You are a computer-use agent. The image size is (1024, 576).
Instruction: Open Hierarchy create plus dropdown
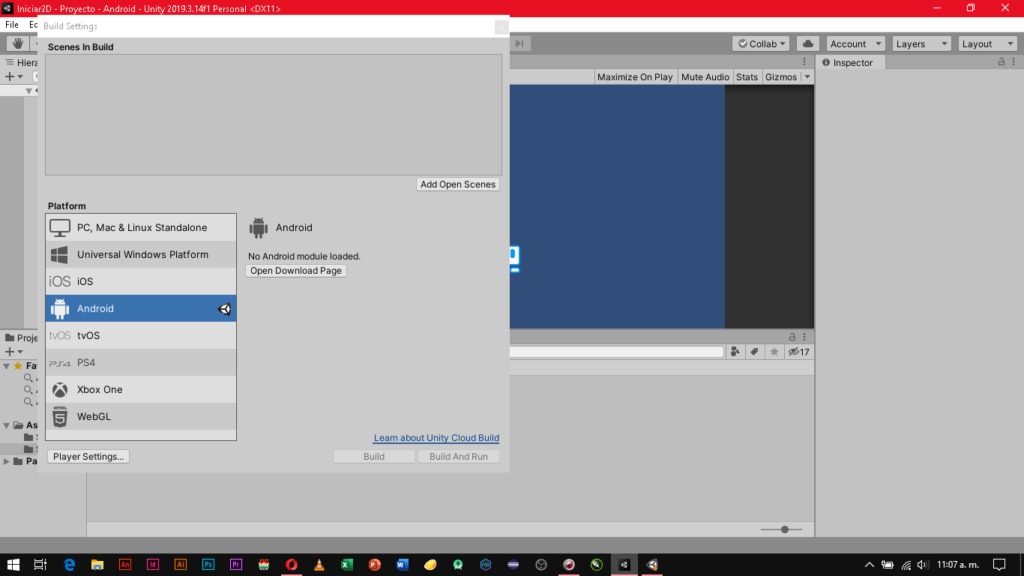click(x=14, y=76)
